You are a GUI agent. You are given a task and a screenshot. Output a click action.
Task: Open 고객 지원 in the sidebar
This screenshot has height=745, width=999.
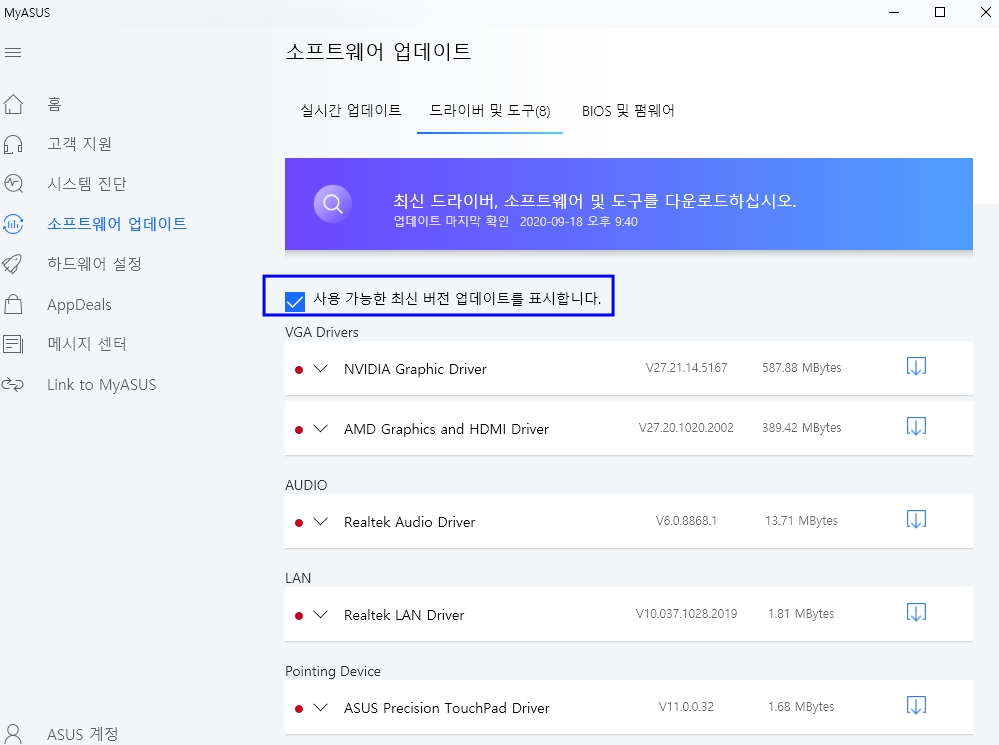80,144
